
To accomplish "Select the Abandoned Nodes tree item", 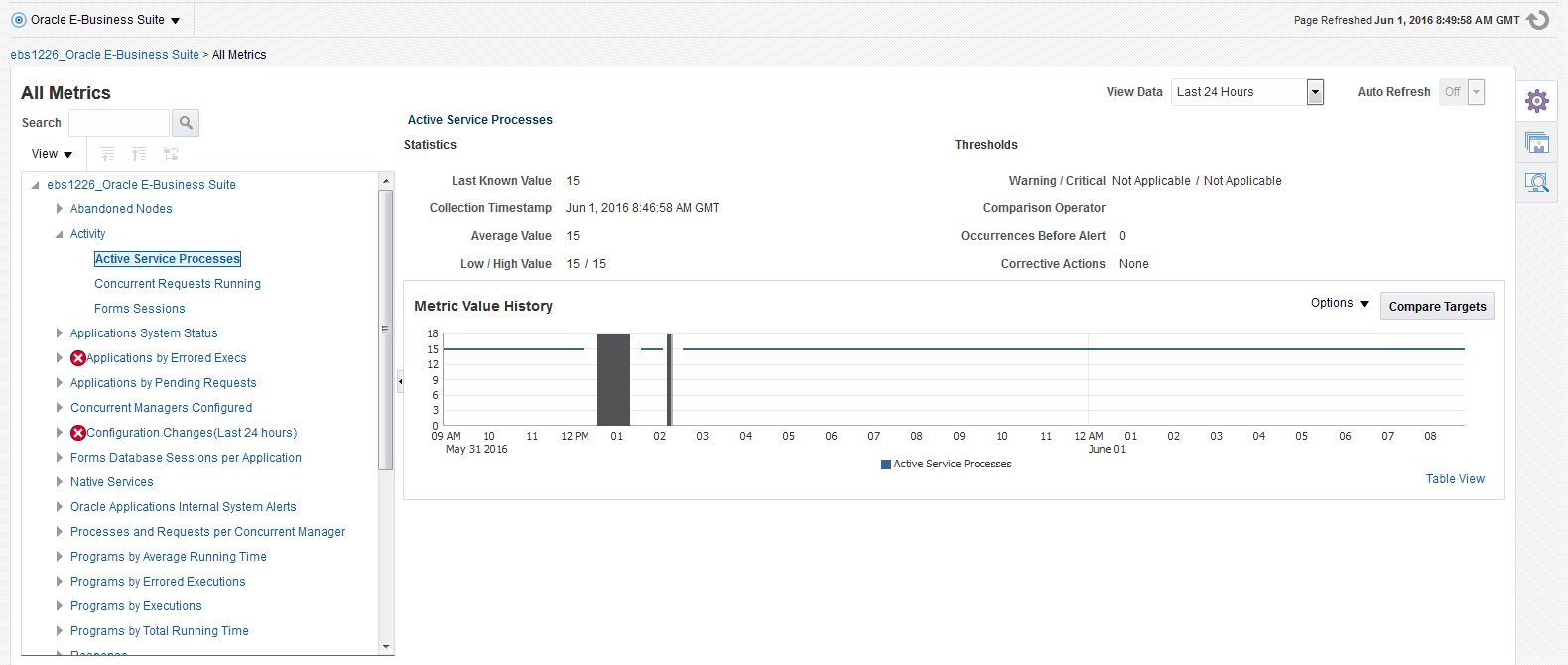I will pyautogui.click(x=121, y=209).
